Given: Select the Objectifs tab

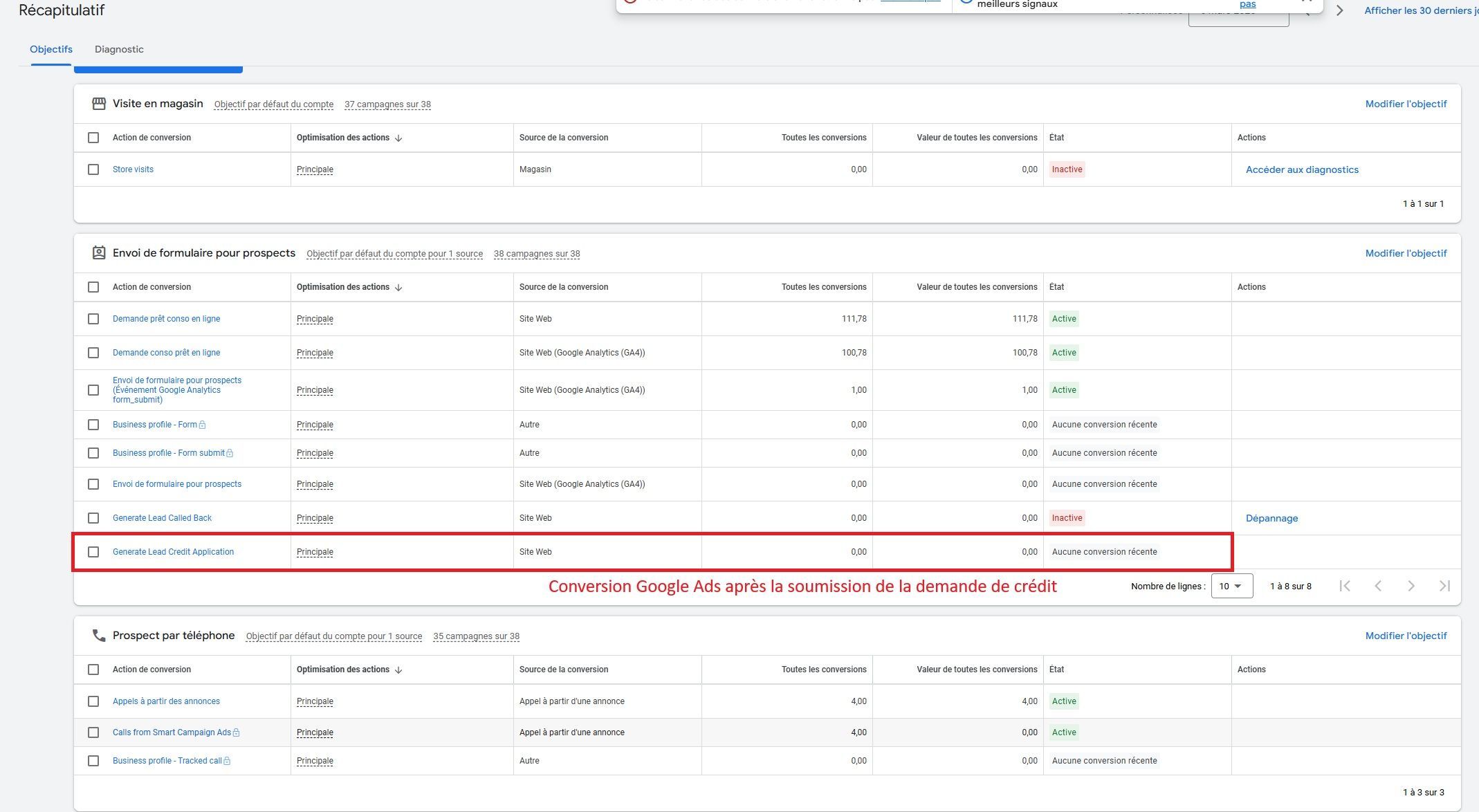Looking at the screenshot, I should pyautogui.click(x=51, y=49).
